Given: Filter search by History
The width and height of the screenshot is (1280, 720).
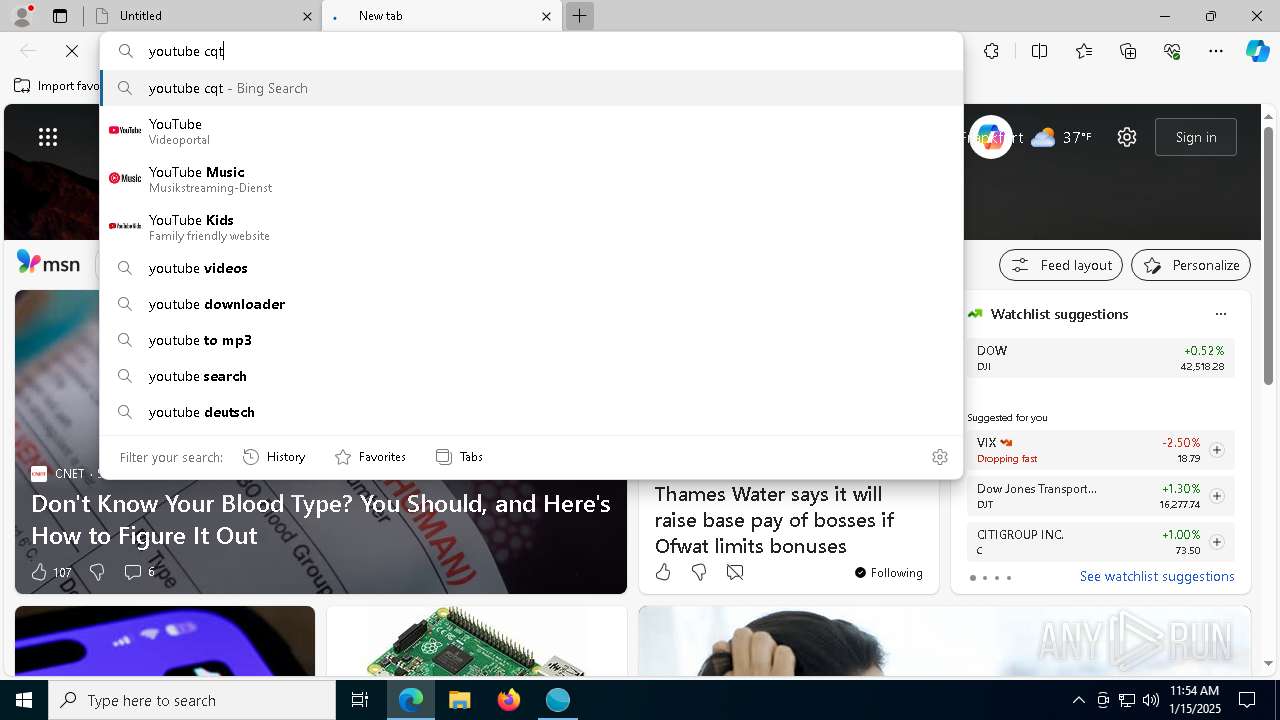Looking at the screenshot, I should pos(274,457).
